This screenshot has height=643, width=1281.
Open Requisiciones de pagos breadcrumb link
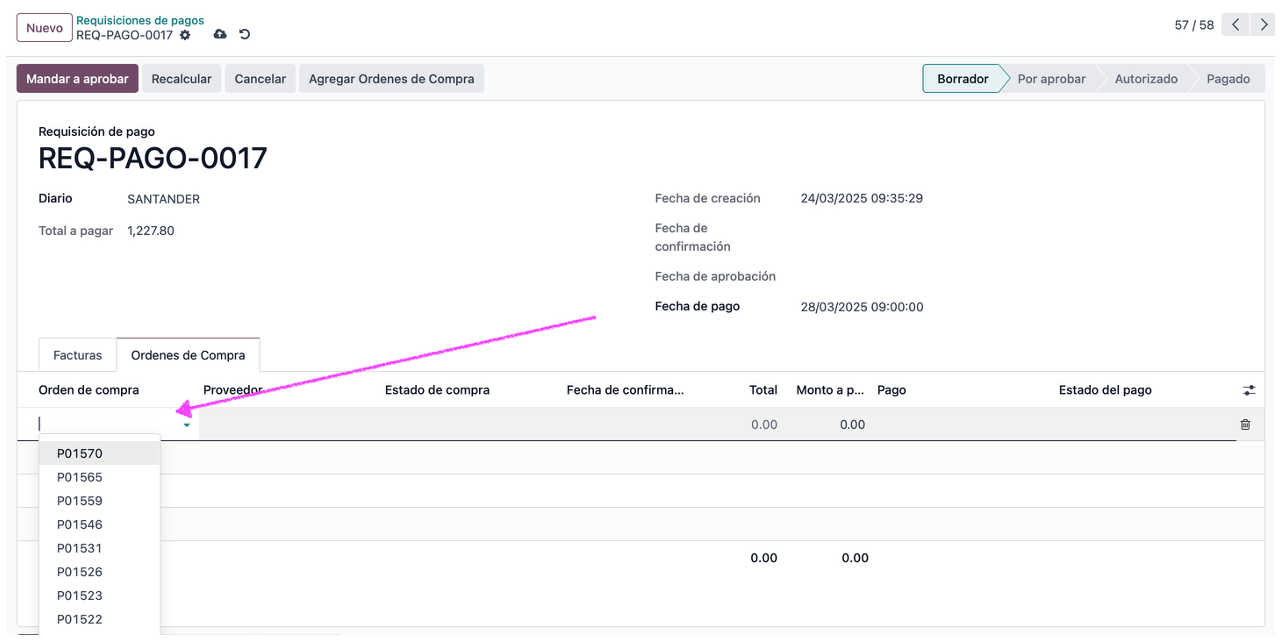[x=140, y=20]
